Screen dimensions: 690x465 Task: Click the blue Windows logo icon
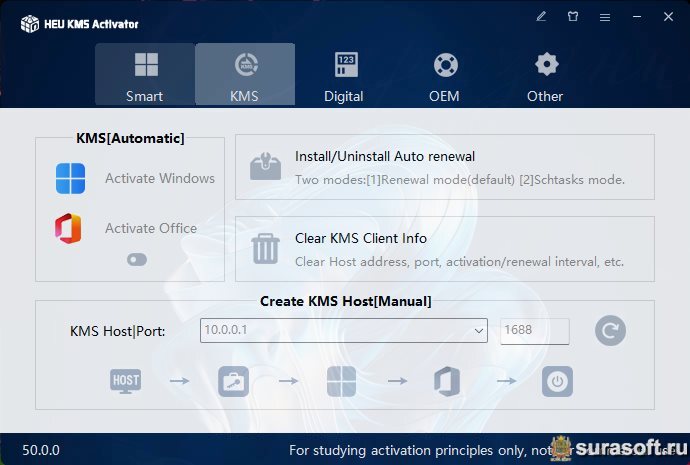[x=70, y=178]
